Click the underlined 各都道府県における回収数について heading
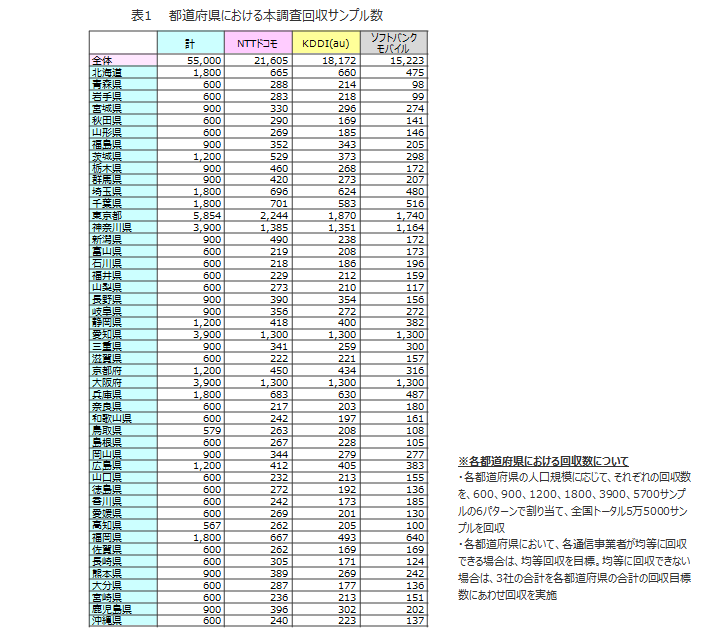Screen dimensions: 710x634 pos(543,461)
